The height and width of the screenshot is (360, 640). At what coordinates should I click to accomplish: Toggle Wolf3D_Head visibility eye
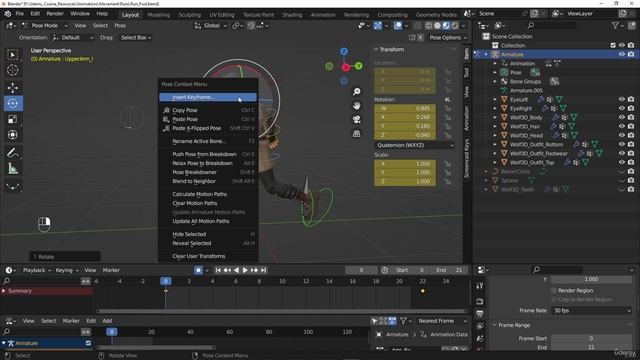[622, 135]
